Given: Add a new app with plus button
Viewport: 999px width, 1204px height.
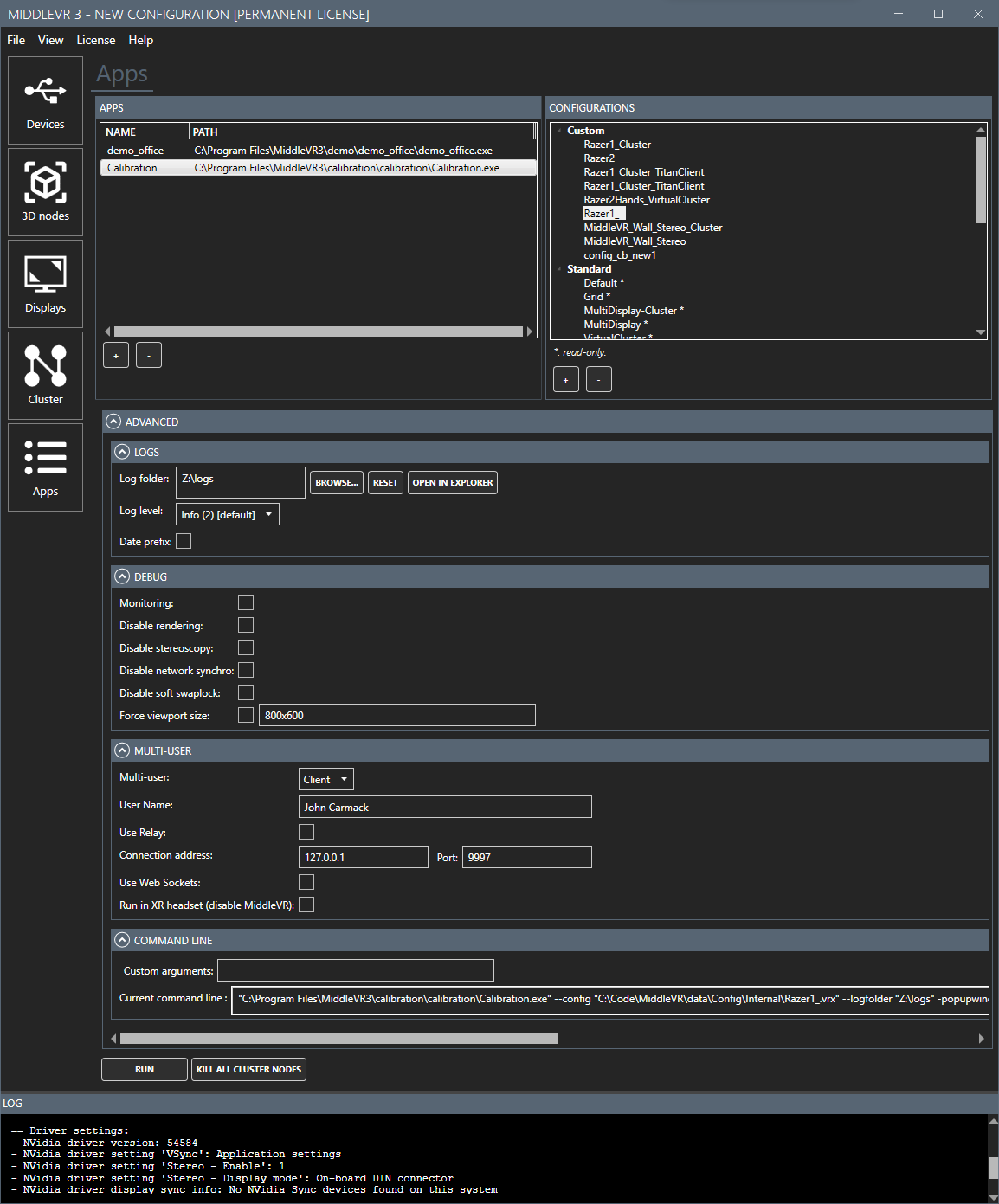Looking at the screenshot, I should pyautogui.click(x=116, y=355).
